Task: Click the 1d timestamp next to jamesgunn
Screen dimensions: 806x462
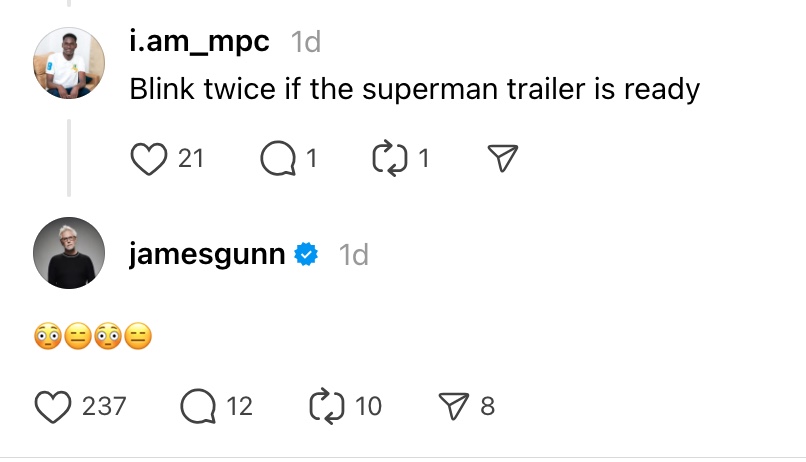Action: click(354, 255)
